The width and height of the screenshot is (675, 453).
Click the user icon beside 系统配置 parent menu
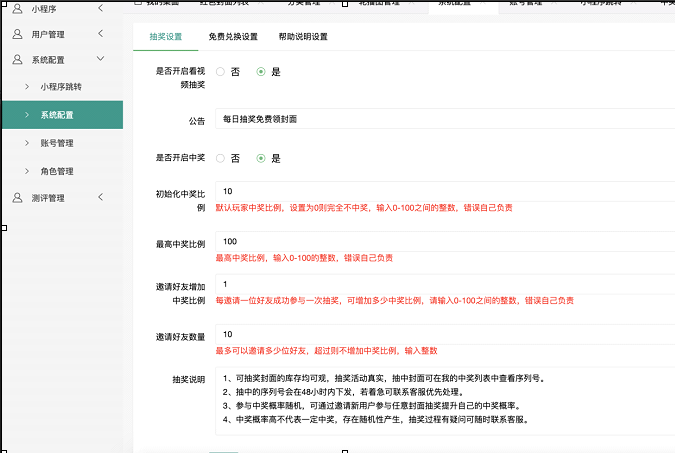click(18, 60)
